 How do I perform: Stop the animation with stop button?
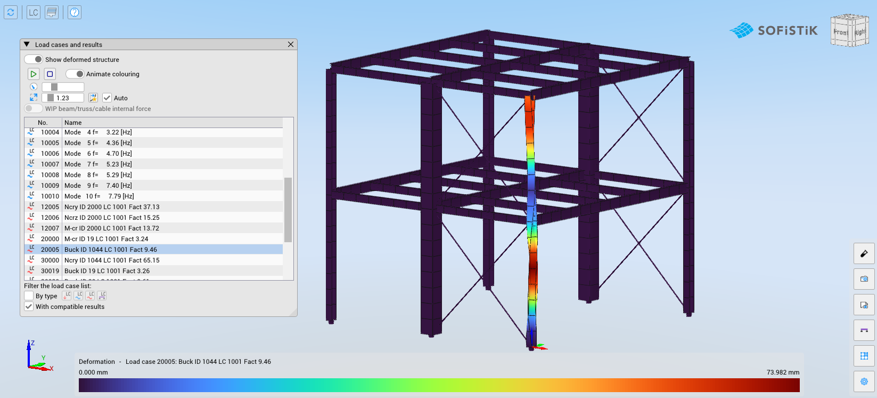tap(50, 74)
